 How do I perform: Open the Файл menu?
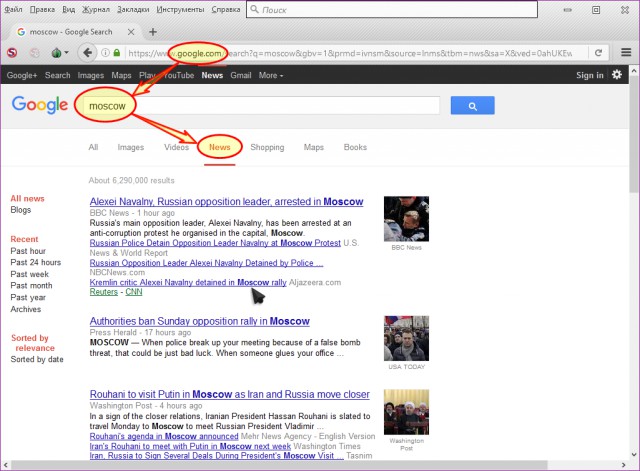(x=13, y=9)
